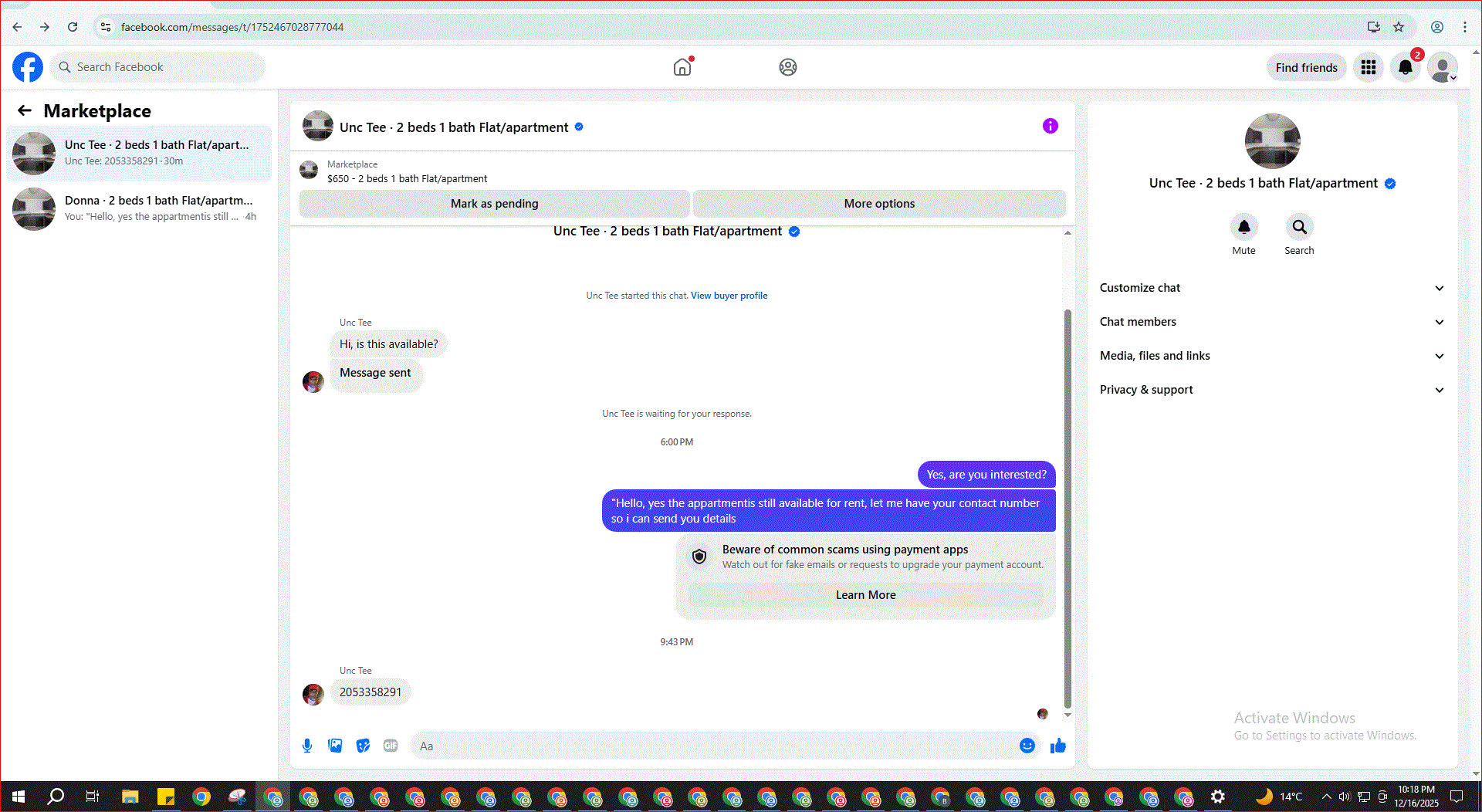
Task: Open Task View on the taskbar
Action: [x=93, y=797]
